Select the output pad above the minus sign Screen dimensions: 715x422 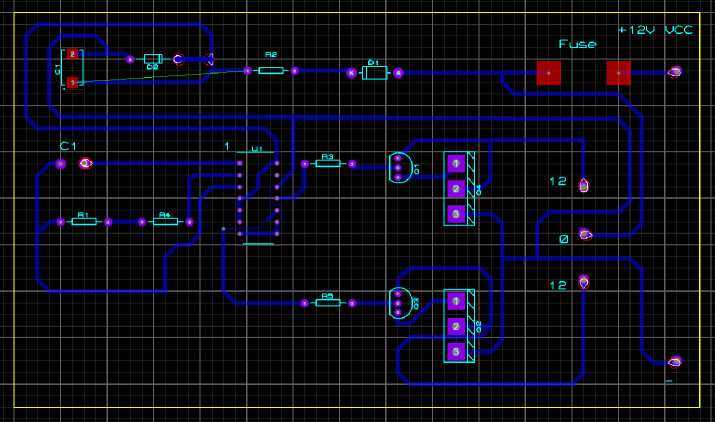click(x=674, y=362)
